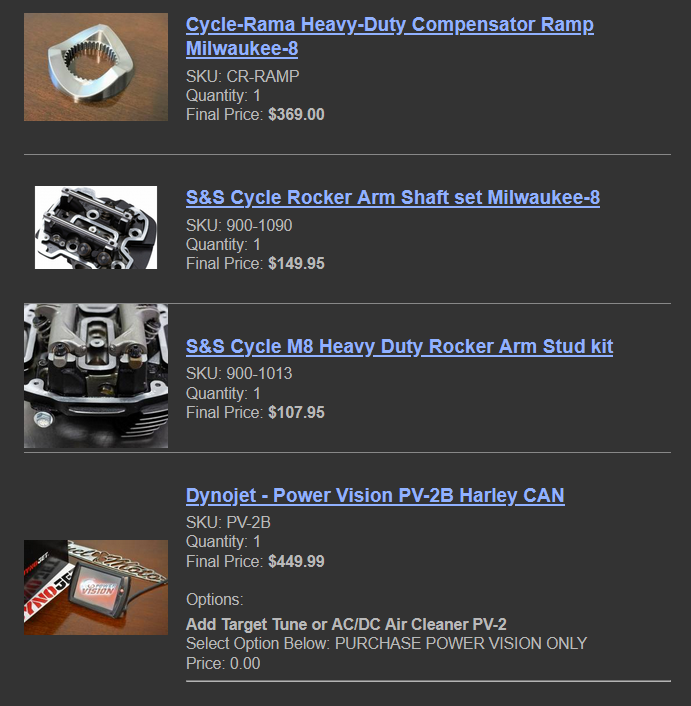Image resolution: width=691 pixels, height=706 pixels.
Task: Click the rocker arm stud kit engine photo
Action: pos(96,376)
